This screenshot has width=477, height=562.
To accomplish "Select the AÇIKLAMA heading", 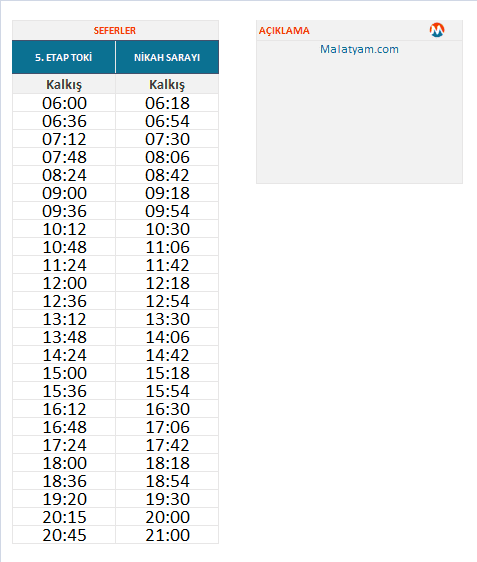I will click(284, 31).
